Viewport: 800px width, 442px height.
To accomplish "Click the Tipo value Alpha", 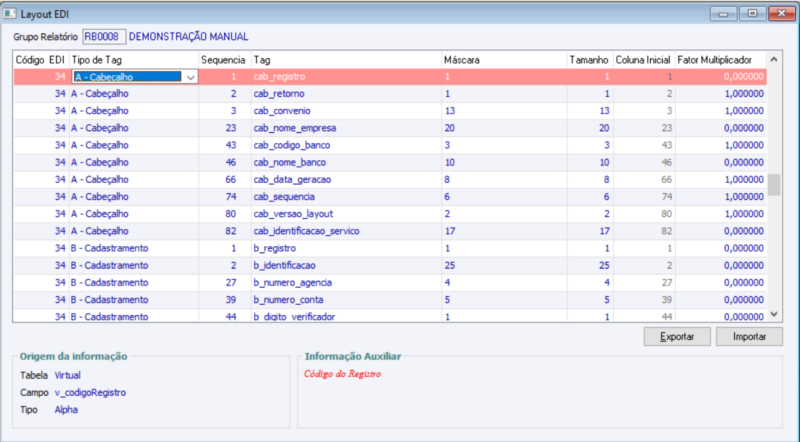I will coord(66,410).
